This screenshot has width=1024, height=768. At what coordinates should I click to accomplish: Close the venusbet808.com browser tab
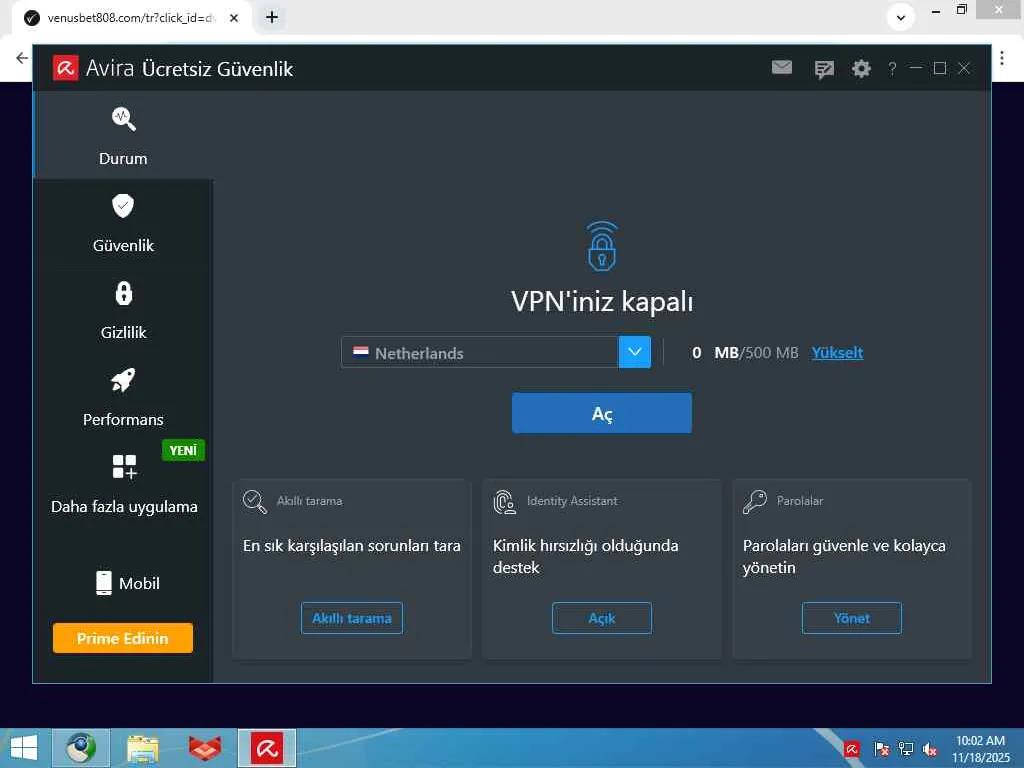click(234, 18)
